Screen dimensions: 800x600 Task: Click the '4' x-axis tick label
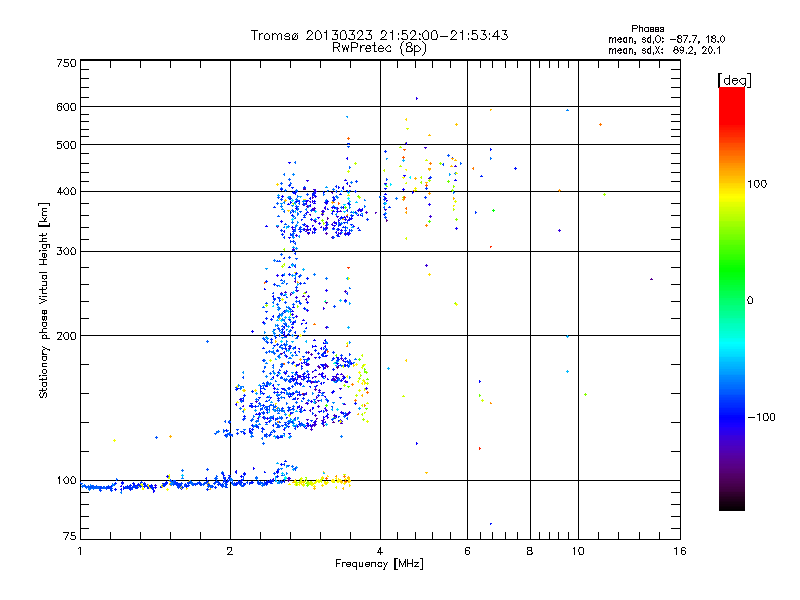[380, 551]
